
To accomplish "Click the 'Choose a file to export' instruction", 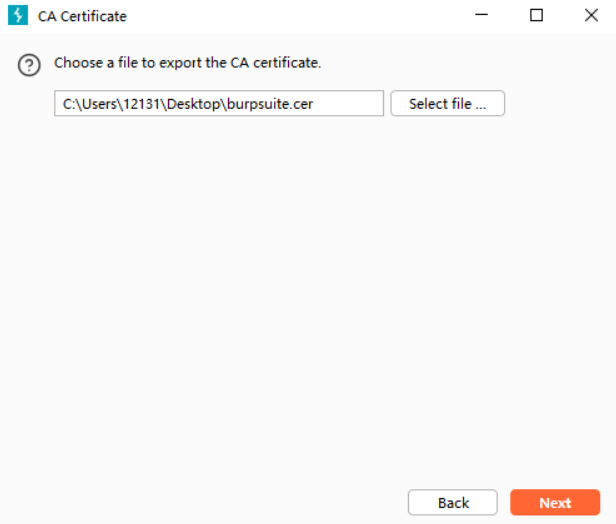I will pyautogui.click(x=187, y=63).
